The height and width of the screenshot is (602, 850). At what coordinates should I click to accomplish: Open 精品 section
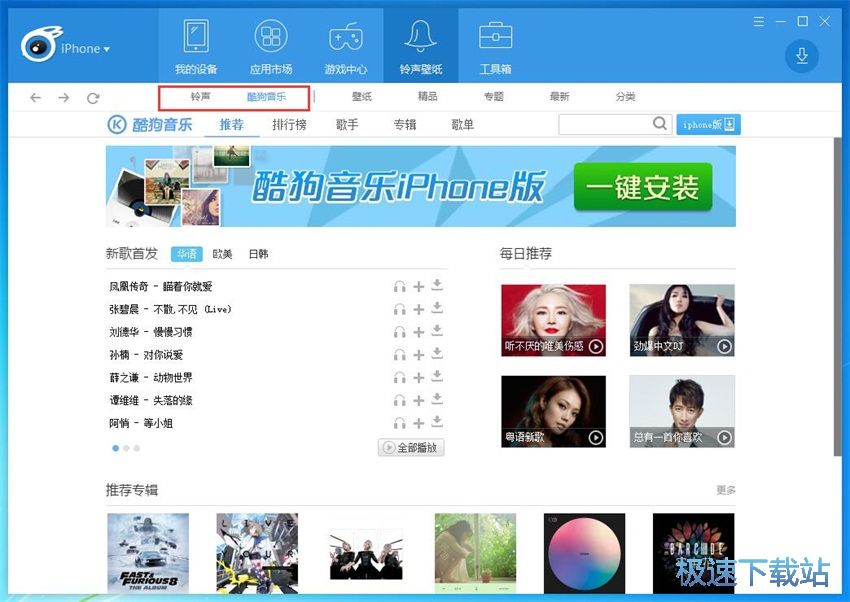coord(427,96)
